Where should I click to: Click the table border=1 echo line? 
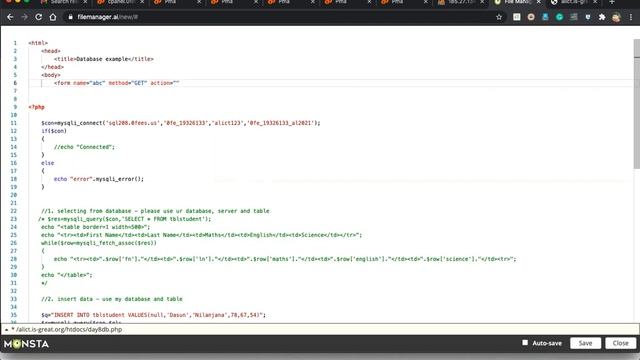coord(96,227)
